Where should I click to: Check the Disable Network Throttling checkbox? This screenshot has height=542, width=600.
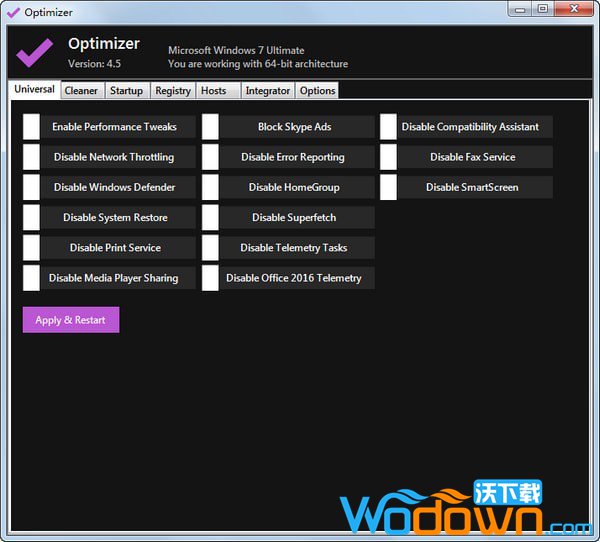(31, 157)
